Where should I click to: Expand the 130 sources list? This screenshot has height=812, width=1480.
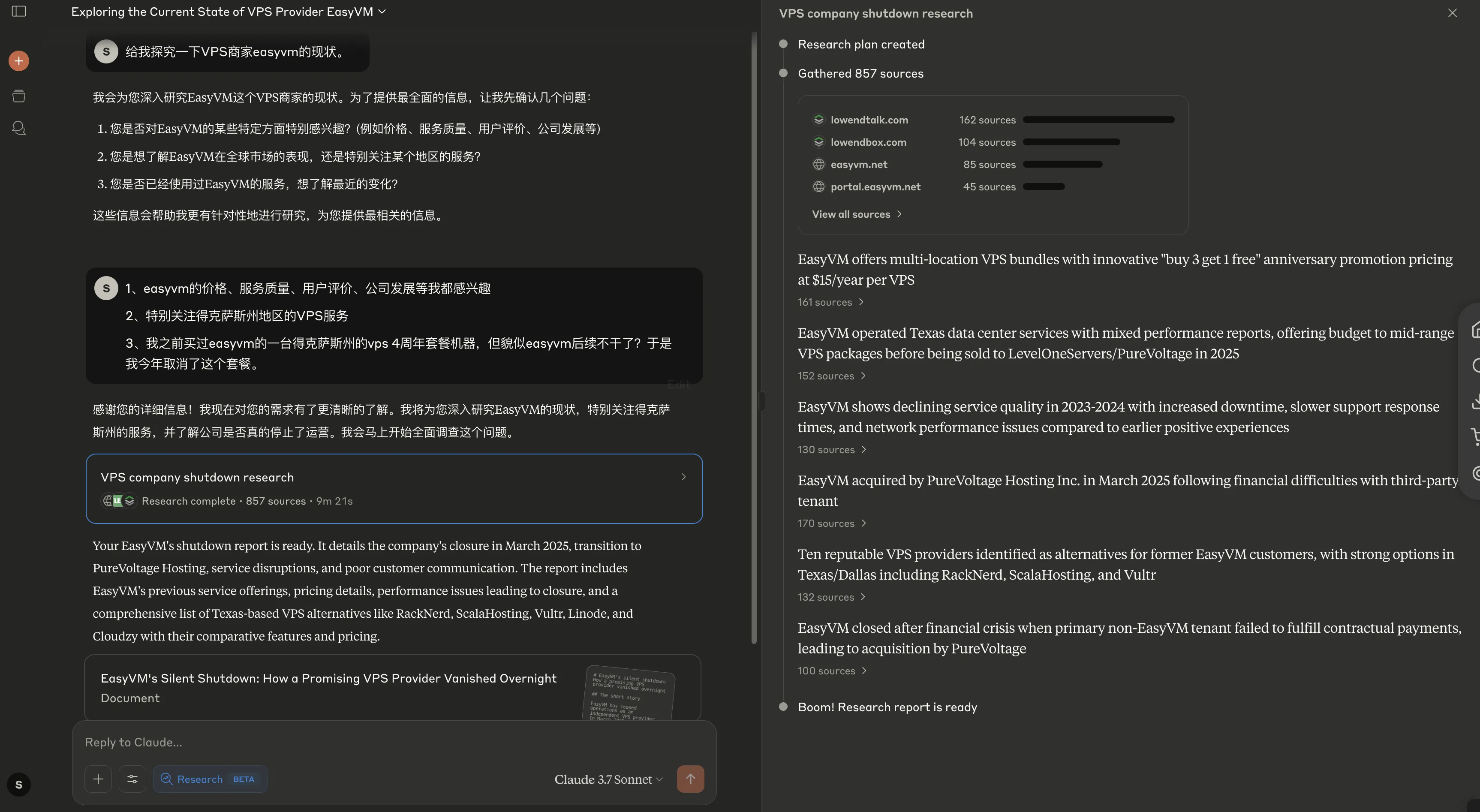[x=832, y=449]
